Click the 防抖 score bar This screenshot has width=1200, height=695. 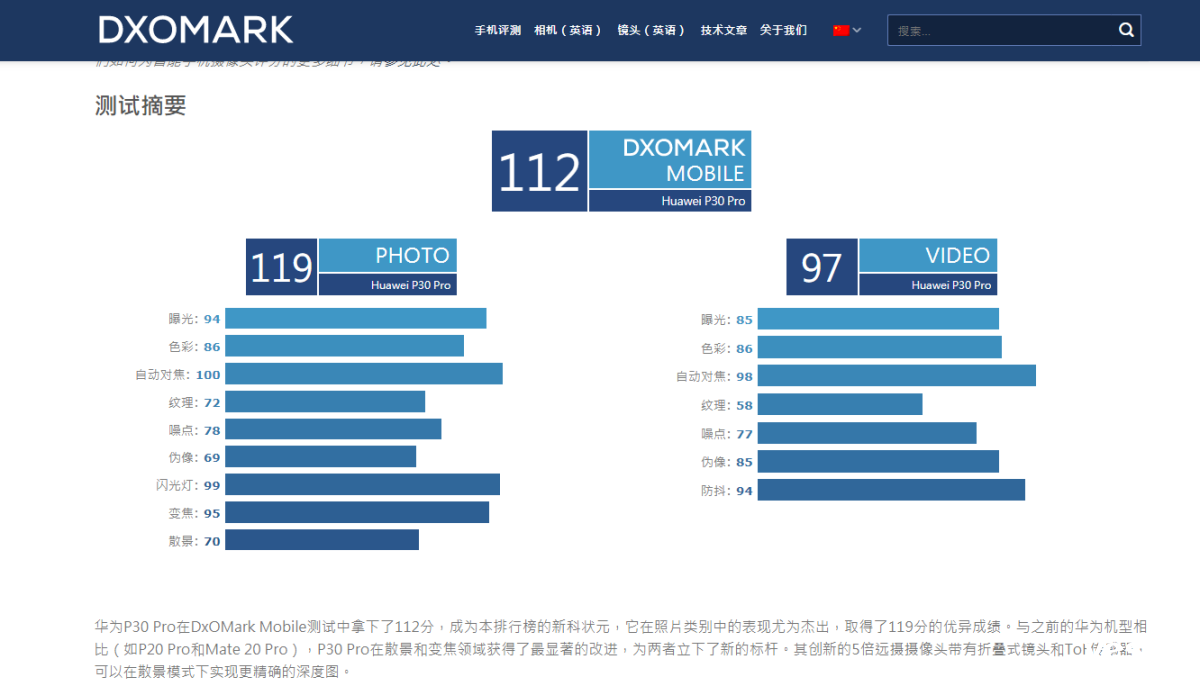click(x=891, y=490)
